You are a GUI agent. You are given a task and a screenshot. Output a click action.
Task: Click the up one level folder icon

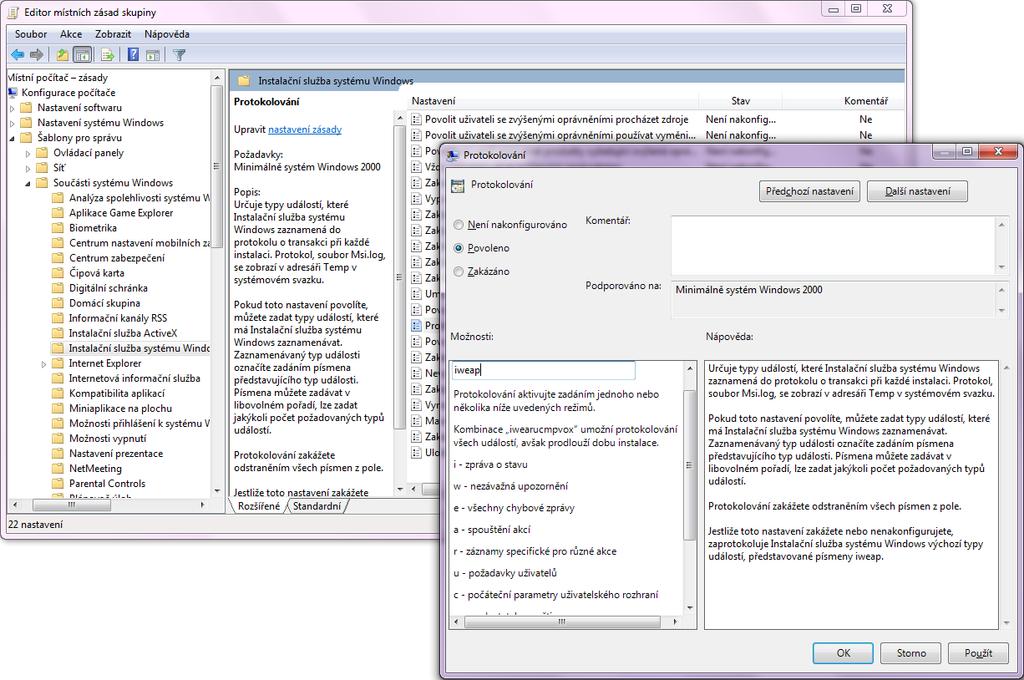62,55
